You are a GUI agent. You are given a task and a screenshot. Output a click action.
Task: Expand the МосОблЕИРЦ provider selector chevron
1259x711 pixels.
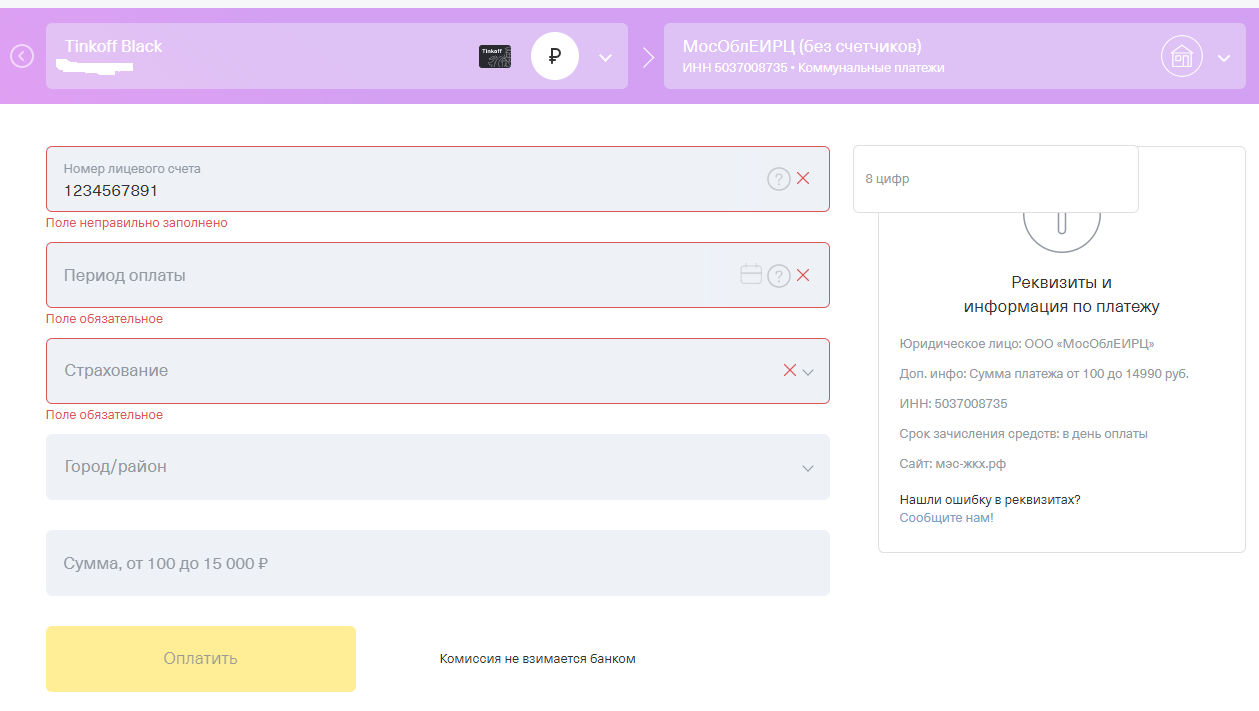click(1225, 58)
